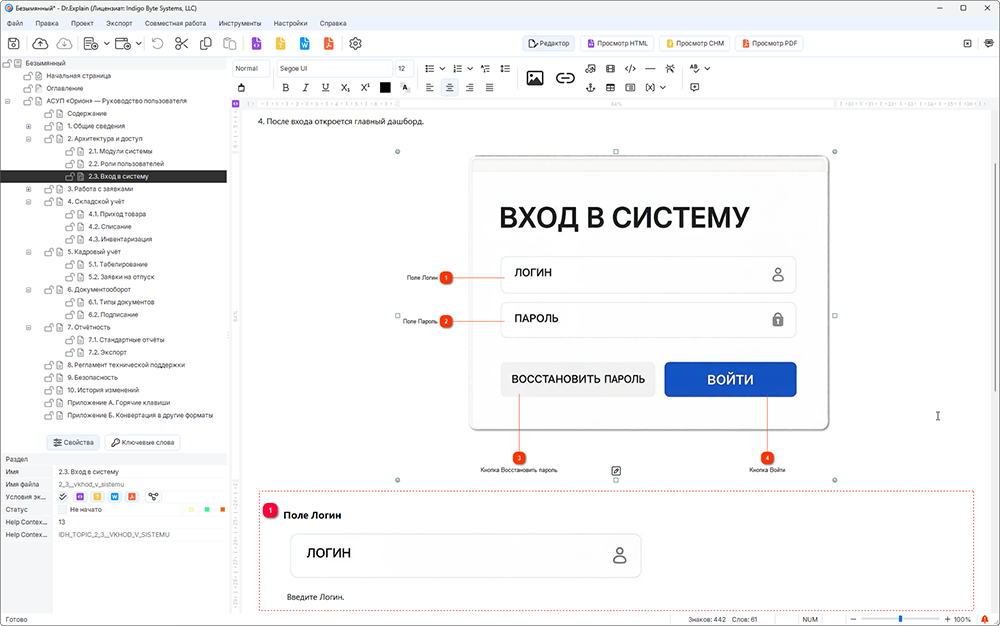Center align the text
The image size is (1000, 626).
point(450,87)
